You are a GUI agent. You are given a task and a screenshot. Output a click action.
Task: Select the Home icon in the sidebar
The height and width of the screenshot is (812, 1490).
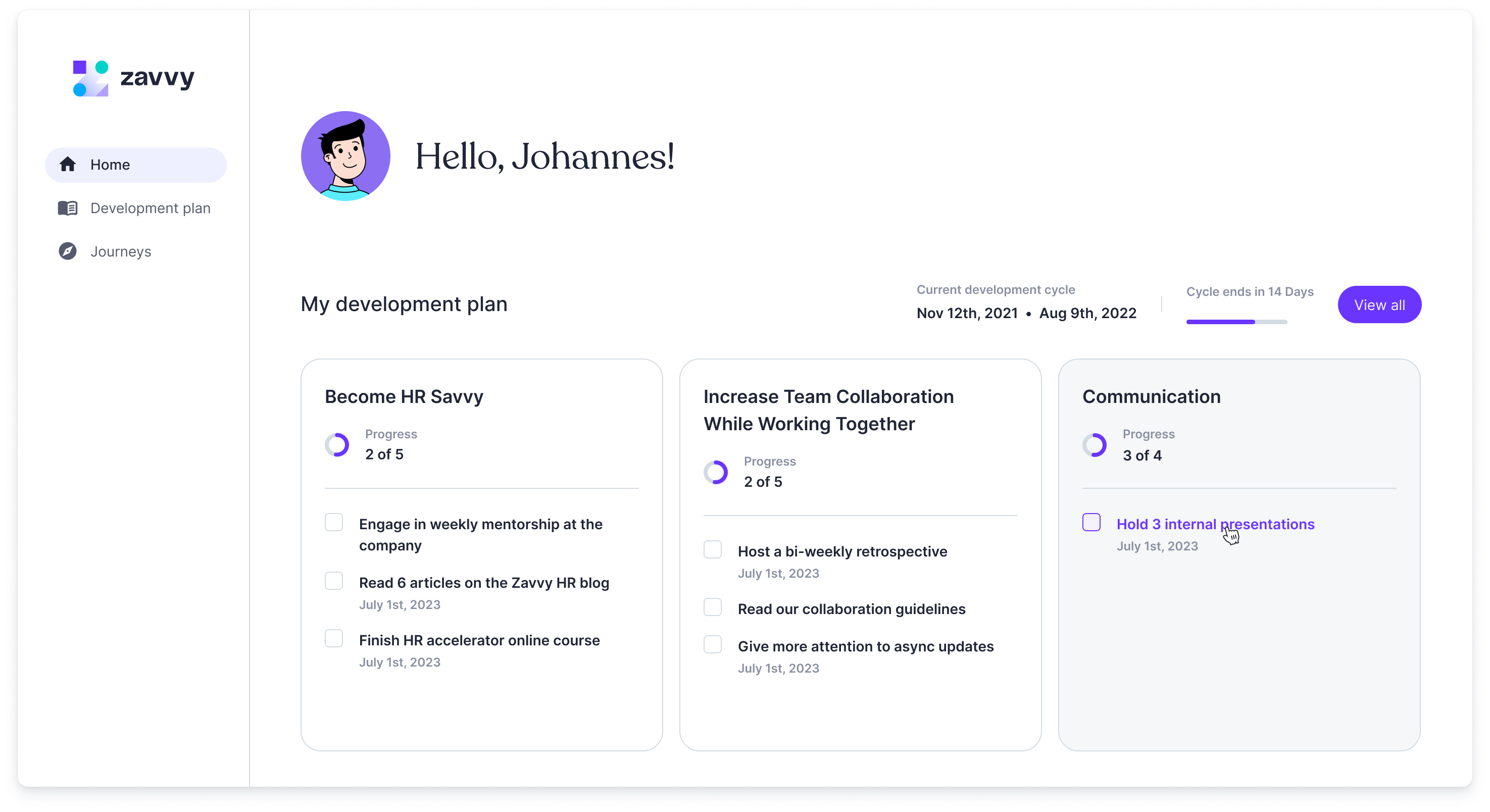67,164
